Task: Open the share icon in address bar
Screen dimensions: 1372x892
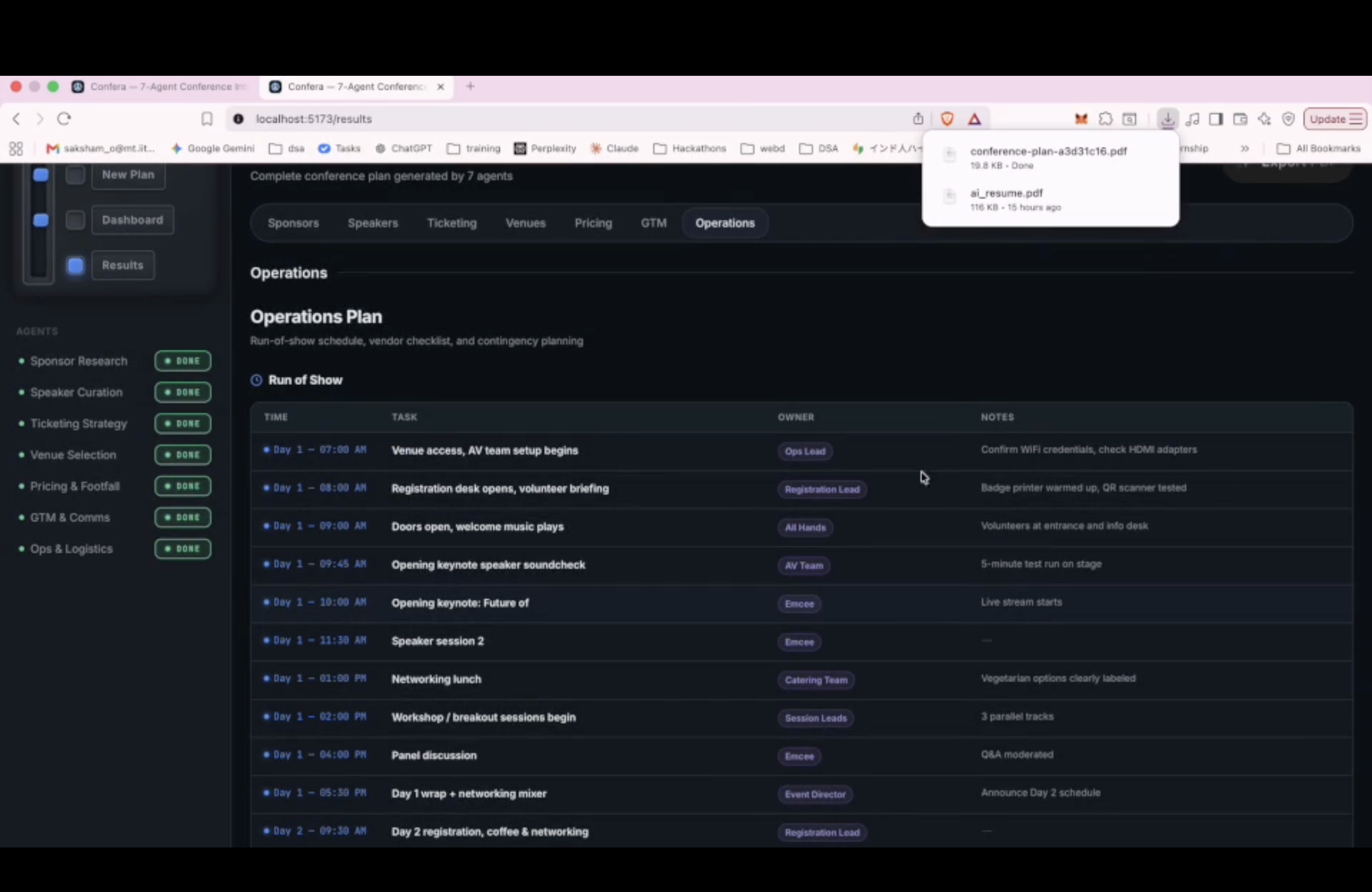Action: (918, 119)
